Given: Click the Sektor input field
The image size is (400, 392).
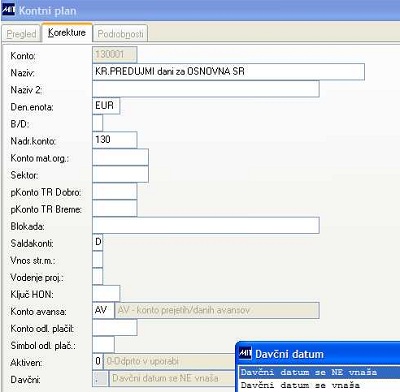Looking at the screenshot, I should click(x=120, y=174).
